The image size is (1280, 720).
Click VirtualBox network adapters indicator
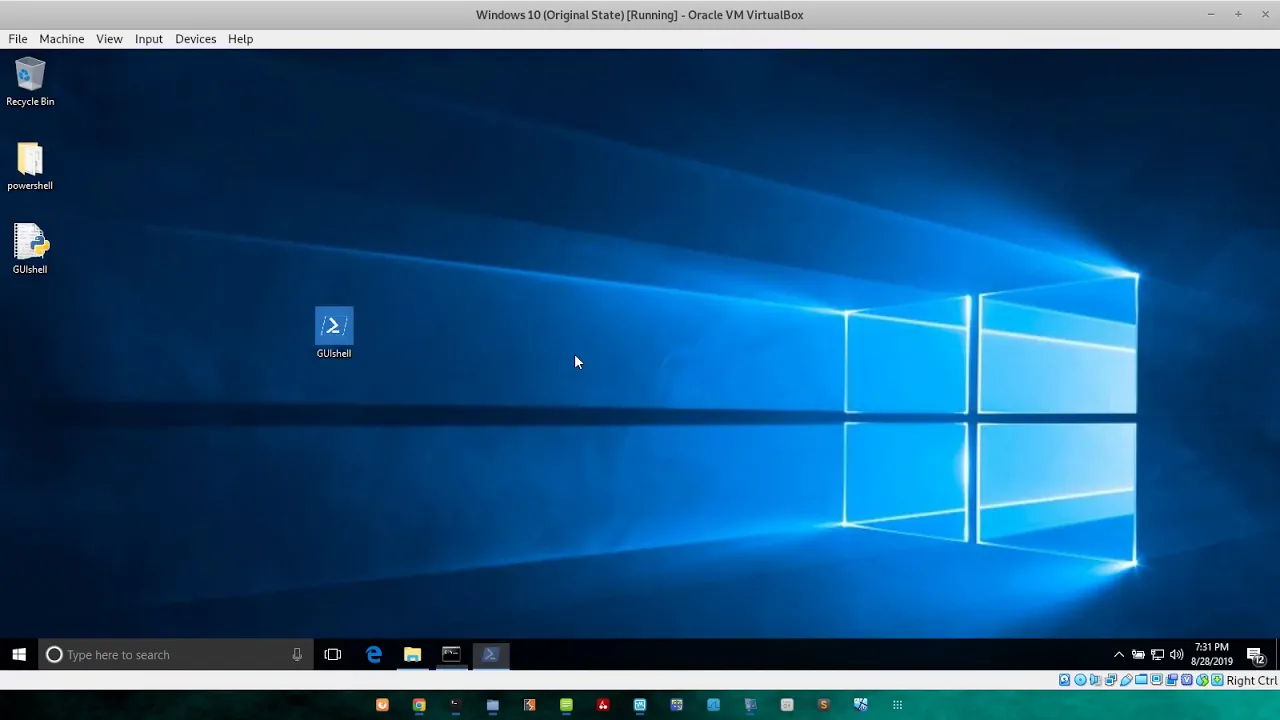(1110, 680)
